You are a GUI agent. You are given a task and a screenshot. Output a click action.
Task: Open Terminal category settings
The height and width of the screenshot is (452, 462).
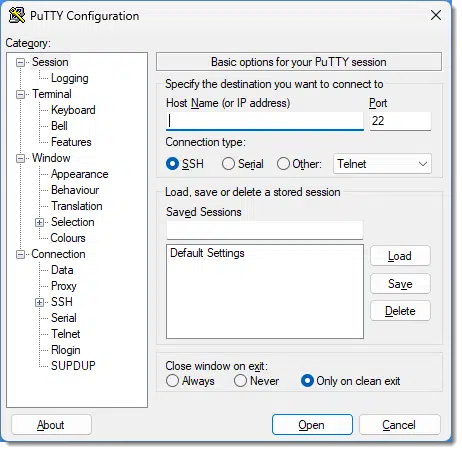[x=52, y=94]
